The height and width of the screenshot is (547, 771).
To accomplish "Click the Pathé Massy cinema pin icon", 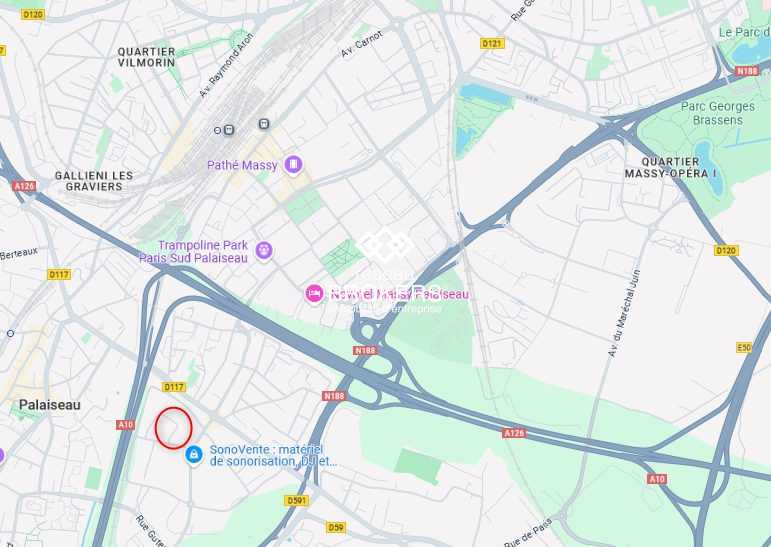I will point(294,164).
